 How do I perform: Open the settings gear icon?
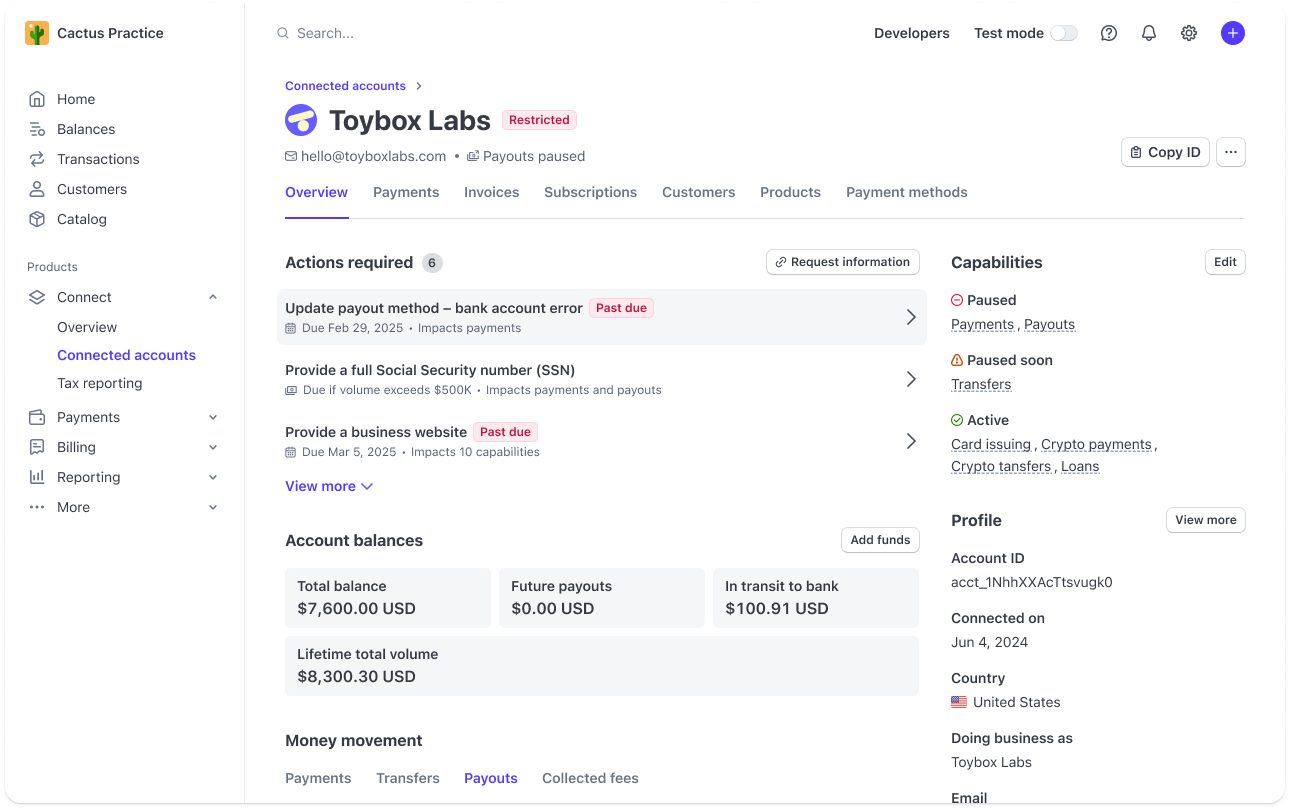(x=1189, y=33)
